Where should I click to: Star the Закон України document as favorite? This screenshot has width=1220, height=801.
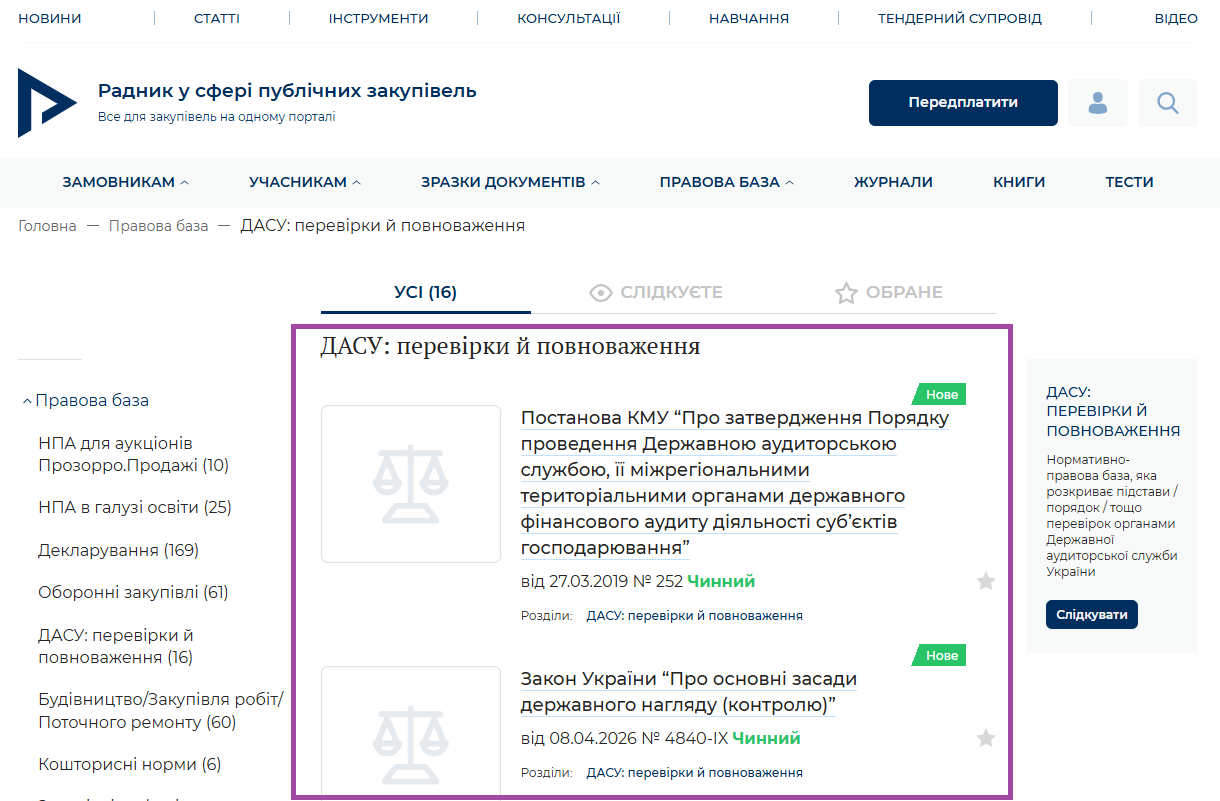tap(986, 738)
